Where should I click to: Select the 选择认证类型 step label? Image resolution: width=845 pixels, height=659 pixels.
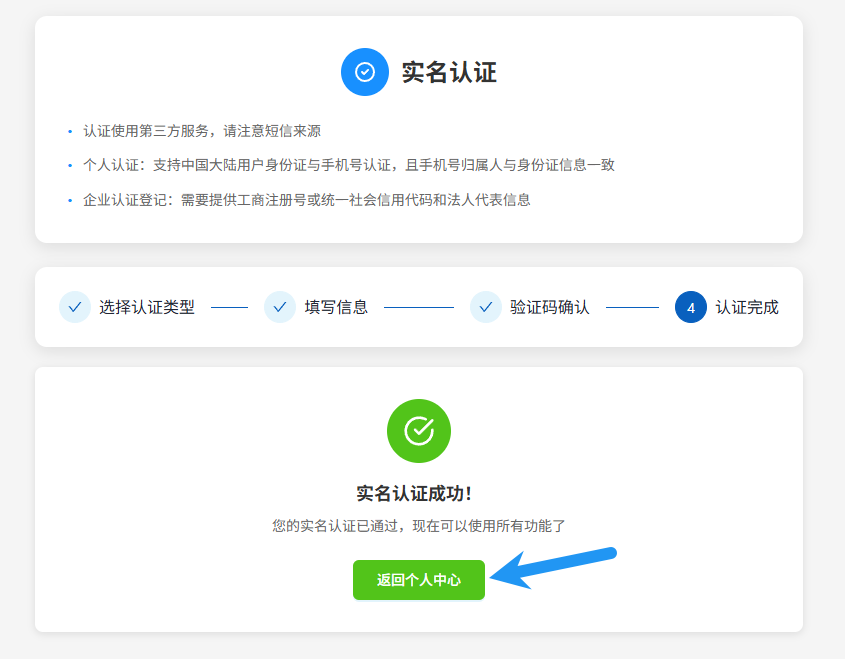pyautogui.click(x=147, y=308)
